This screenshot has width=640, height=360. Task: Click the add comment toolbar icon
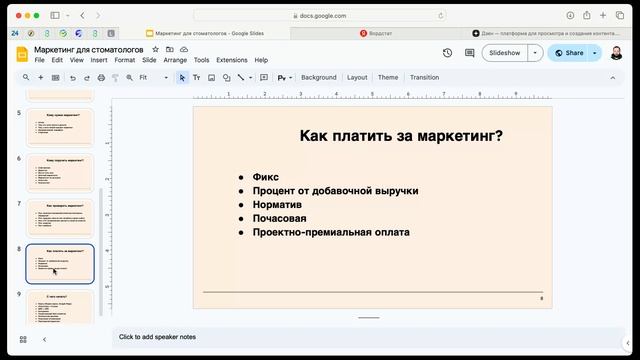[264, 78]
